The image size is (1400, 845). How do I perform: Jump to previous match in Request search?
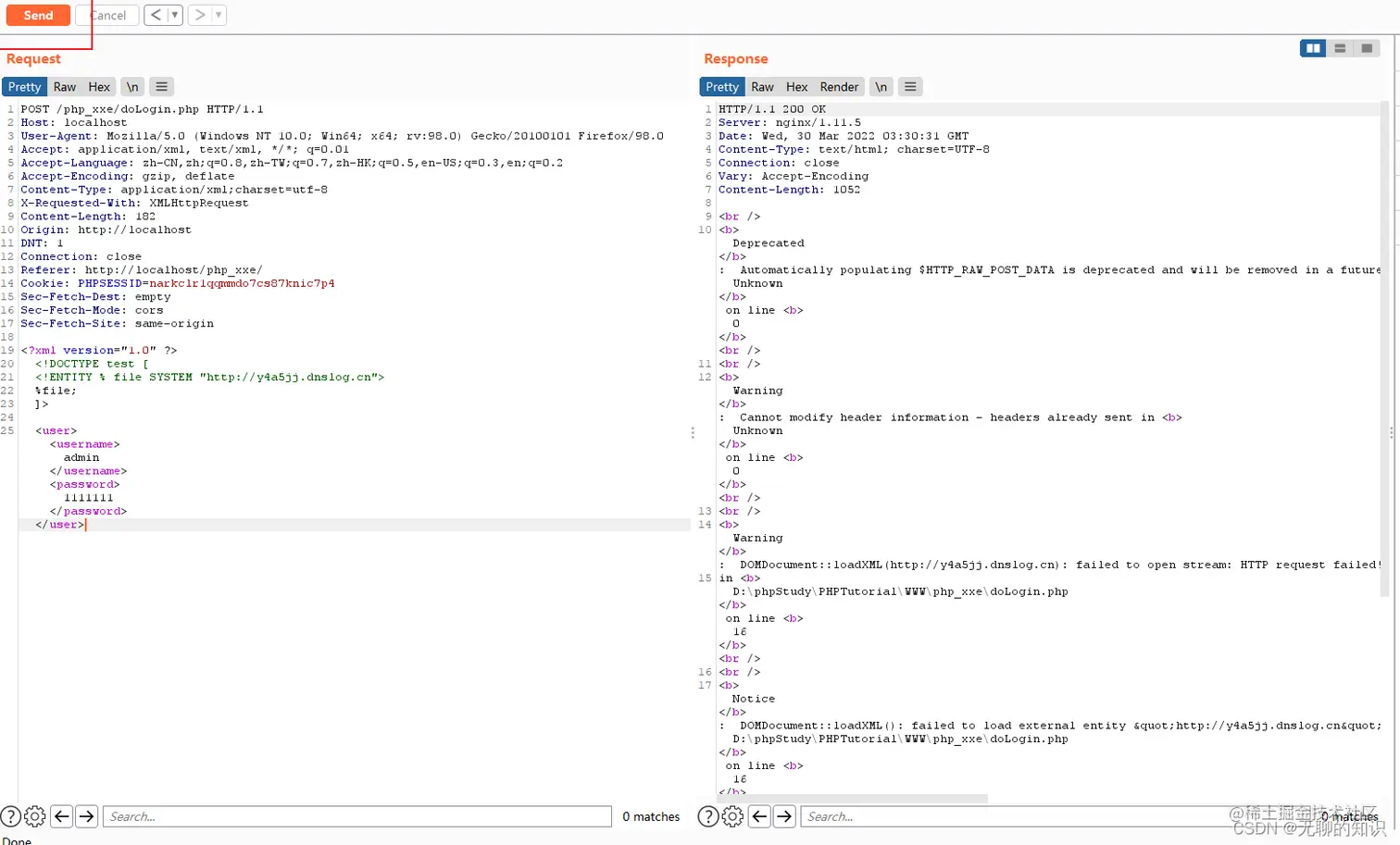click(x=62, y=816)
